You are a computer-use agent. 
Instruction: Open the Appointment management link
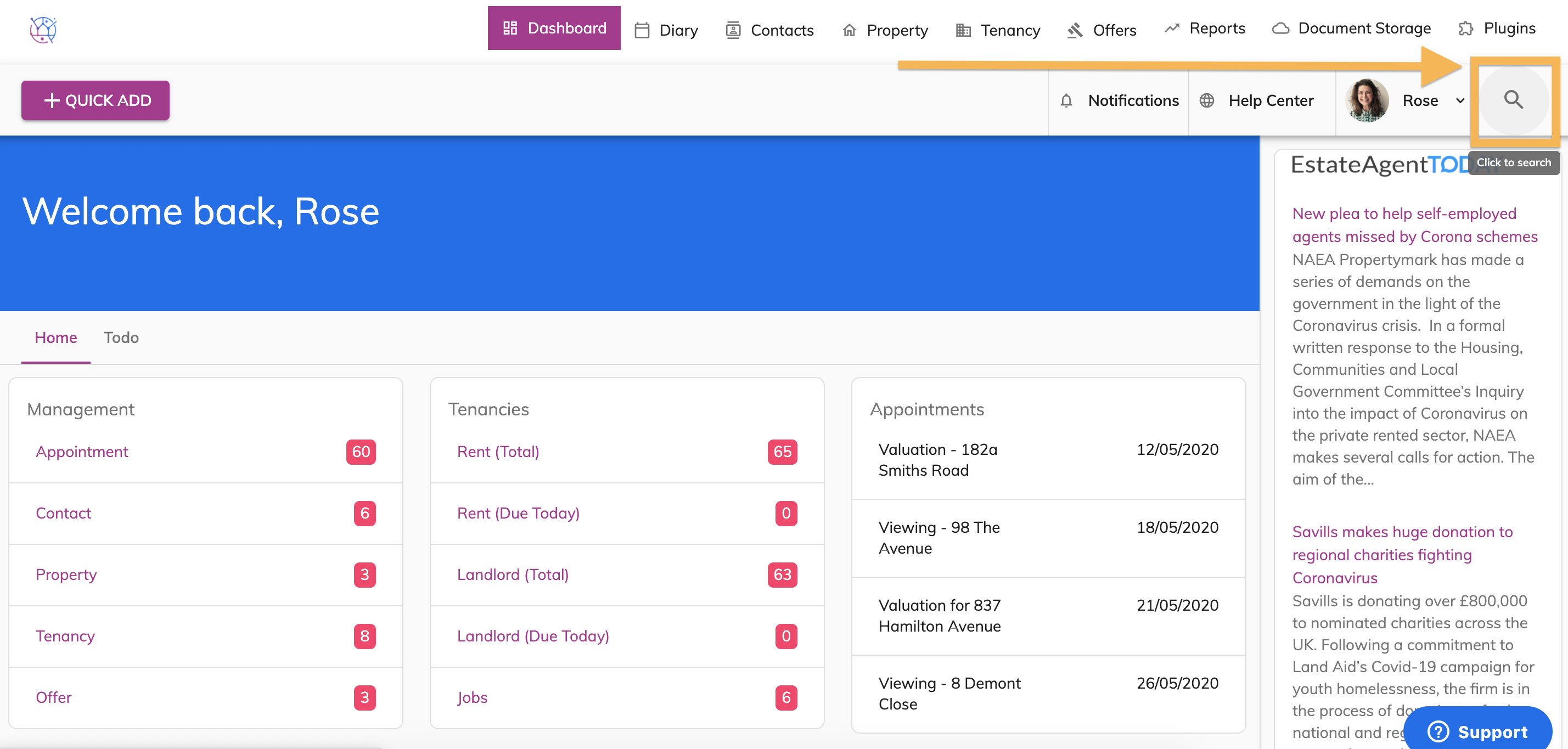tap(82, 452)
